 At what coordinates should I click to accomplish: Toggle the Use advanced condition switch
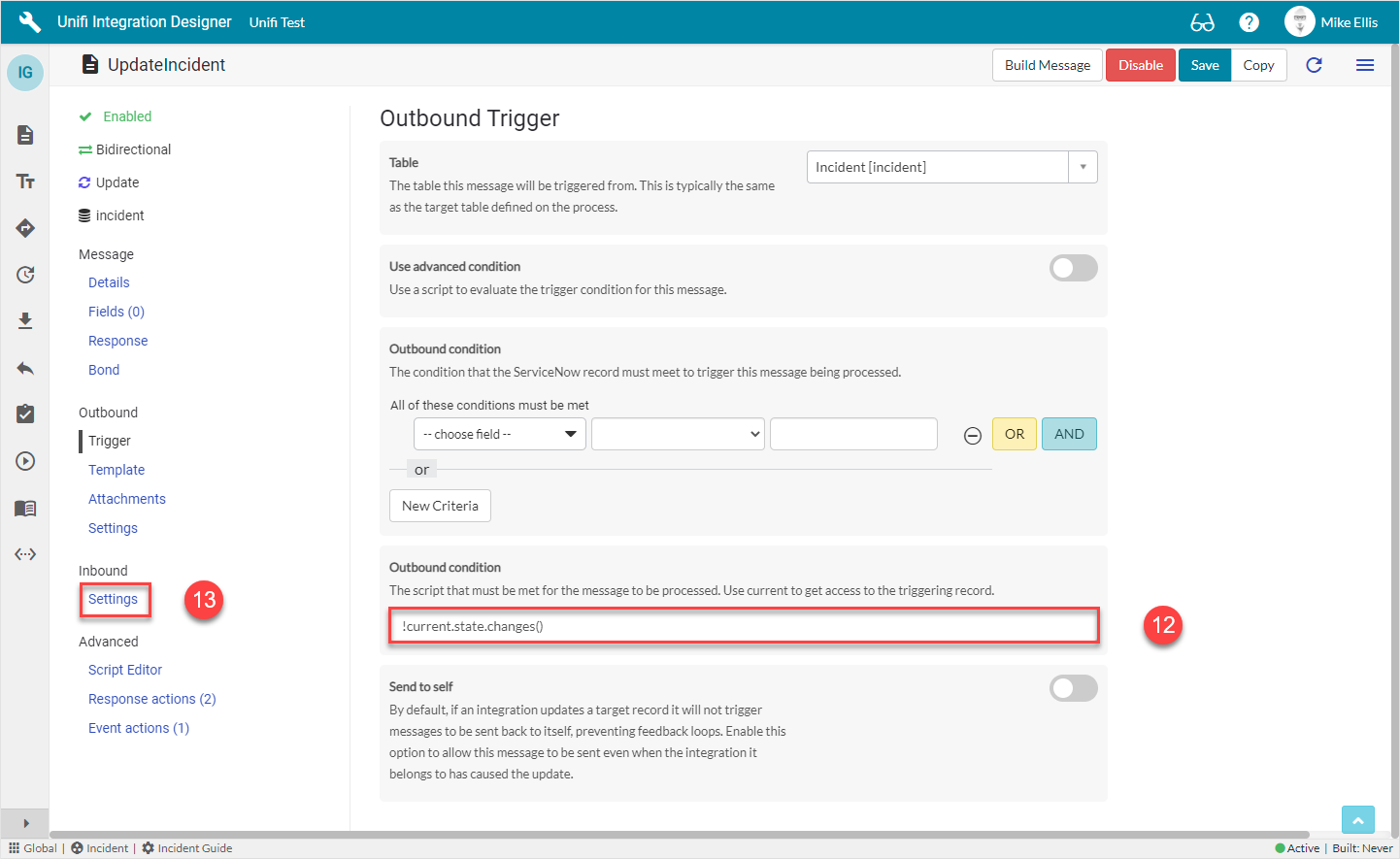pos(1073,268)
